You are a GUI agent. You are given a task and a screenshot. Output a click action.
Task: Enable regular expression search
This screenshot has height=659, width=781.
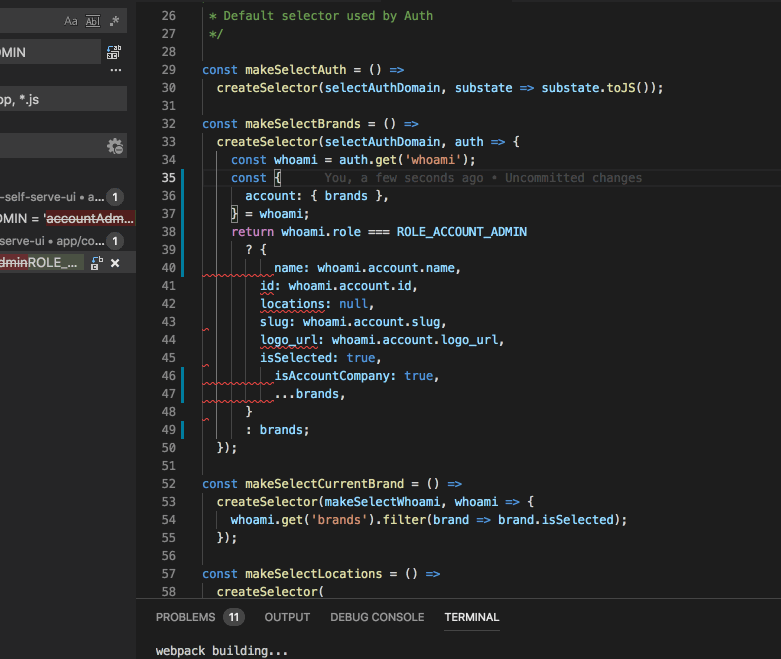pos(115,21)
